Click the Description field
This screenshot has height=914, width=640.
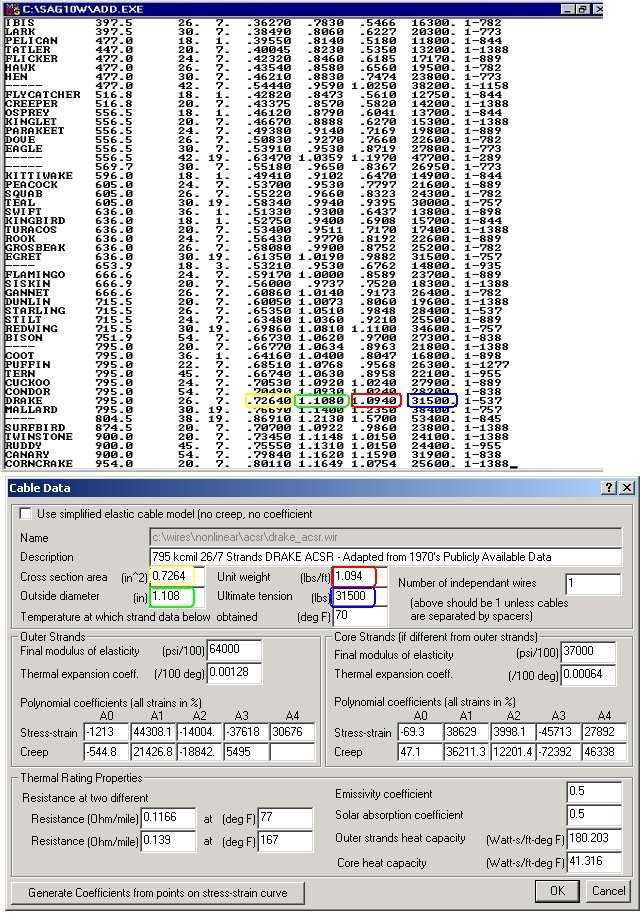point(386,557)
